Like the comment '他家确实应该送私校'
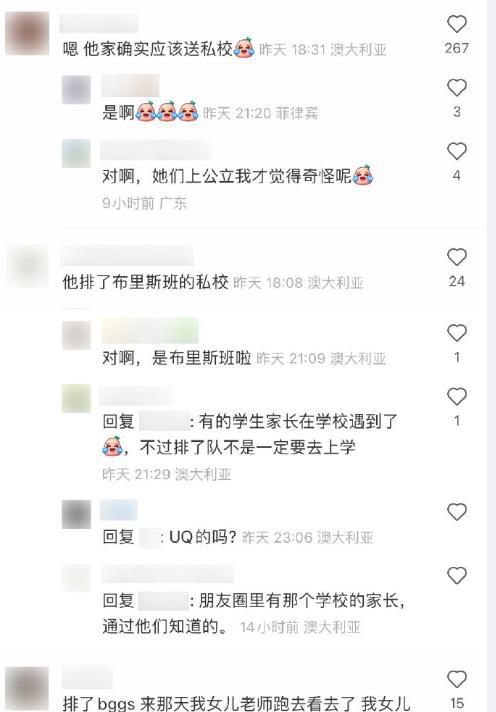496x712 pixels. point(456,24)
